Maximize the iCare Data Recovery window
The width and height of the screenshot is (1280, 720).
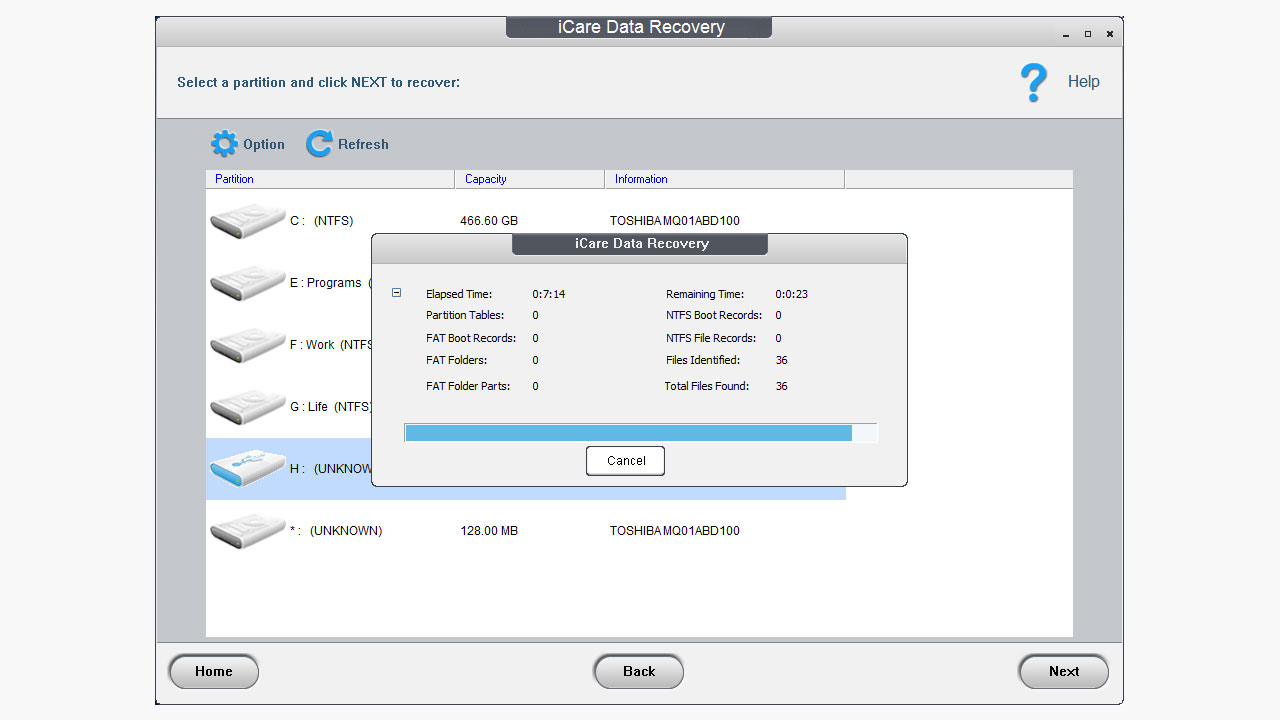coord(1088,34)
